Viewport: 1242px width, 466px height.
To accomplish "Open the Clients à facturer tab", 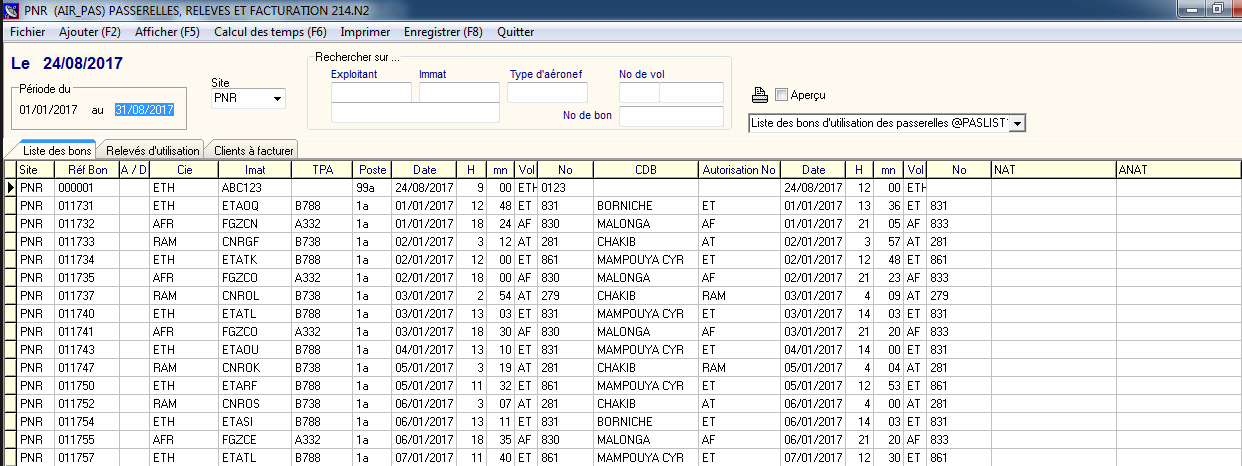I will tap(254, 151).
